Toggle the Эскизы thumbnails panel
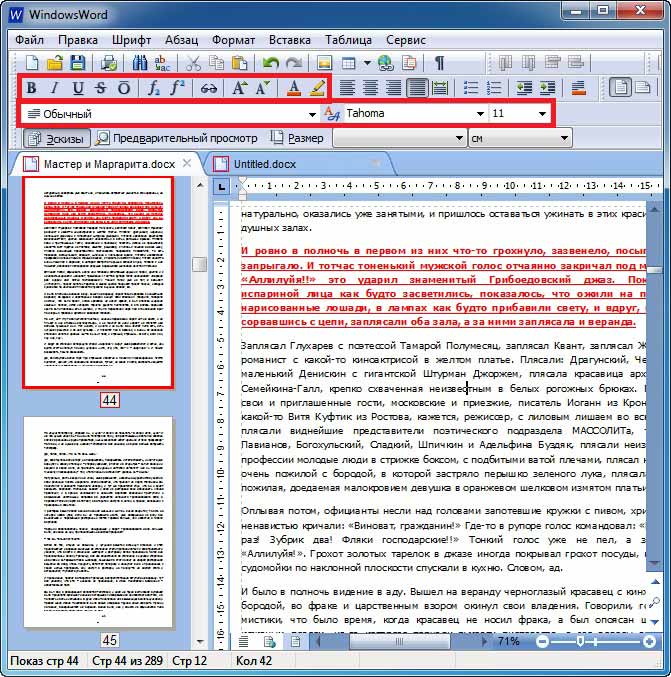Viewport: 671px width, 677px height. (57, 138)
